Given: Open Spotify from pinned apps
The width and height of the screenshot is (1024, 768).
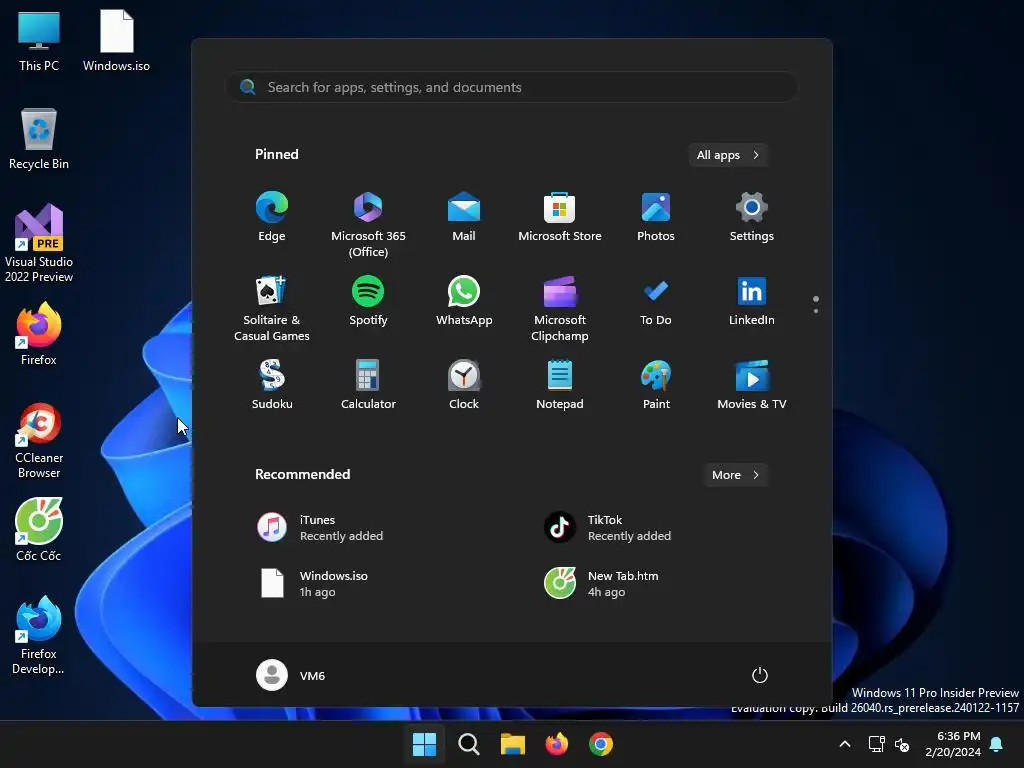Looking at the screenshot, I should point(368,301).
